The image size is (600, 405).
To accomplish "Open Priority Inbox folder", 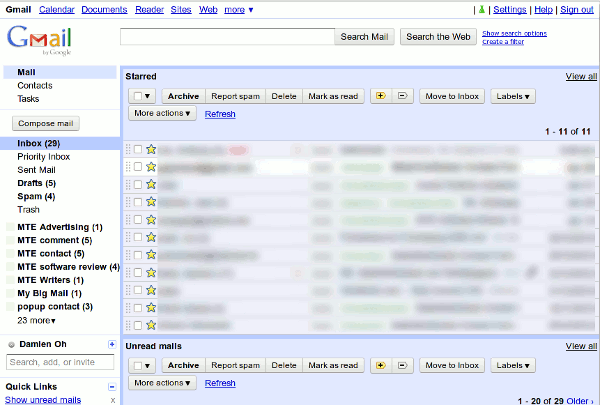I will [44, 157].
